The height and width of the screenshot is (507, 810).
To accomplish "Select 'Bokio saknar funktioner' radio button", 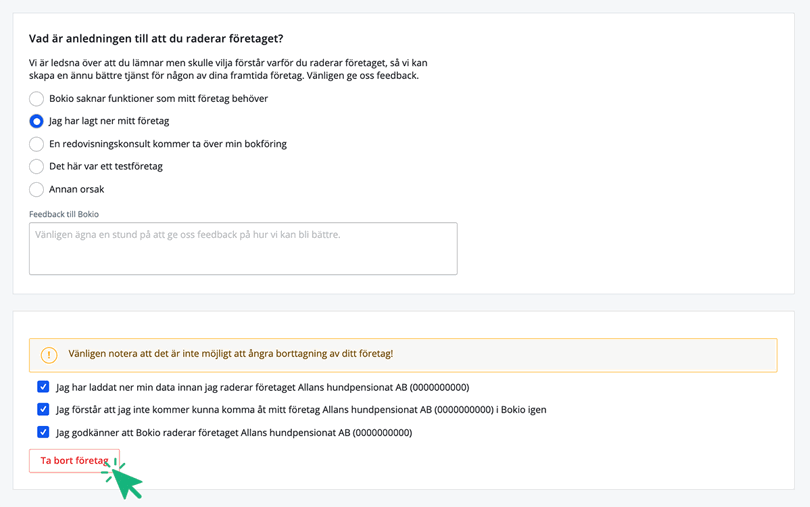I will point(36,99).
